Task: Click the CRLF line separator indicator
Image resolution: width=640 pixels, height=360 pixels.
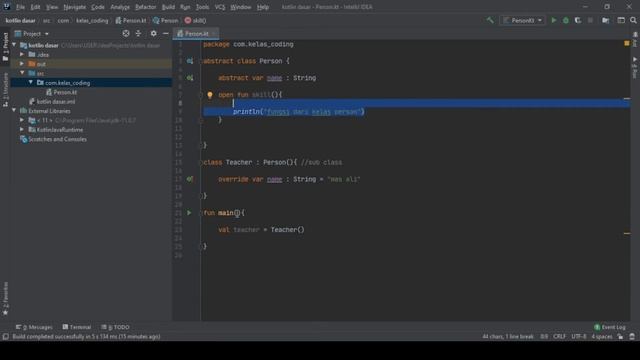Action: [x=559, y=337]
